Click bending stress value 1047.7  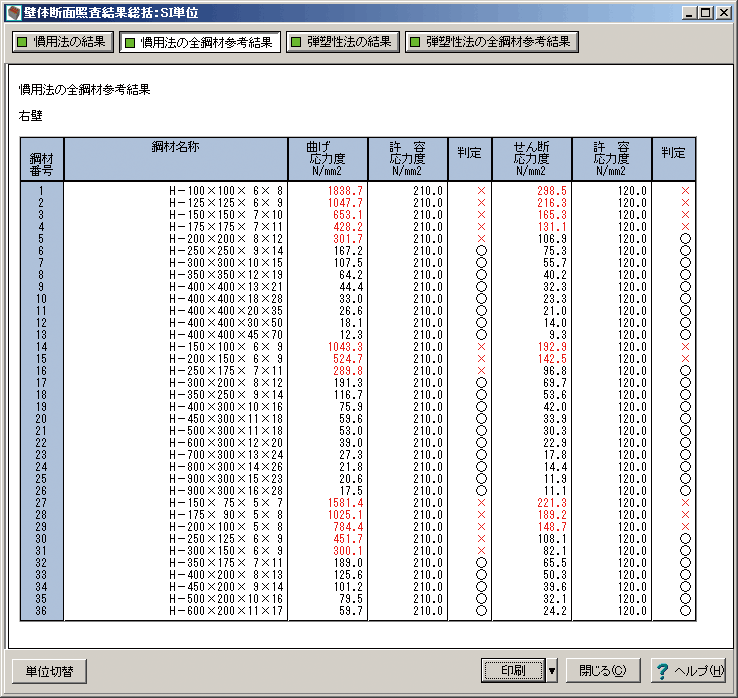tap(345, 203)
